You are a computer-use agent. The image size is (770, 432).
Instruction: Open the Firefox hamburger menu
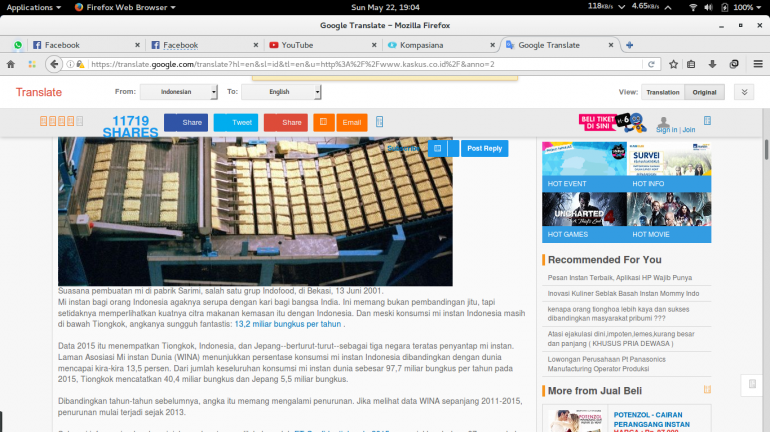click(758, 64)
